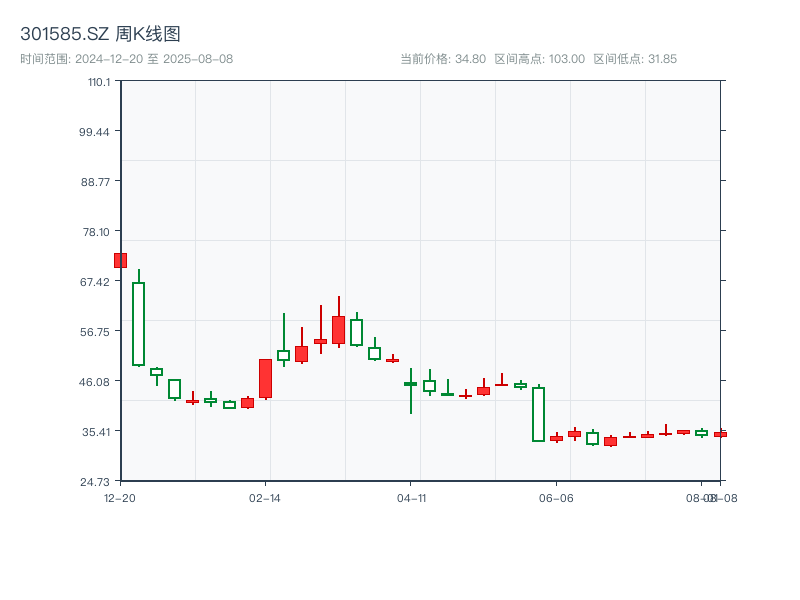Click the y-axis label 67.42
Image resolution: width=800 pixels, height=600 pixels.
[95, 282]
